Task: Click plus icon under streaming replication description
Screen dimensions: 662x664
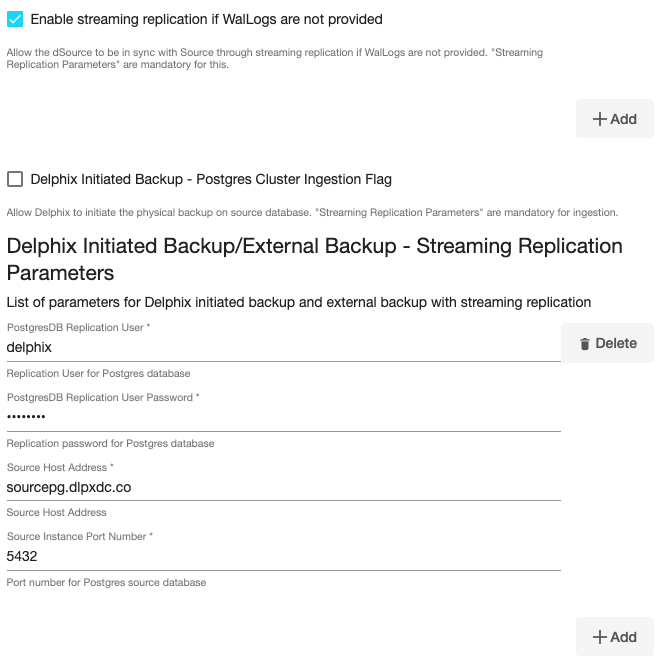Action: coord(600,119)
